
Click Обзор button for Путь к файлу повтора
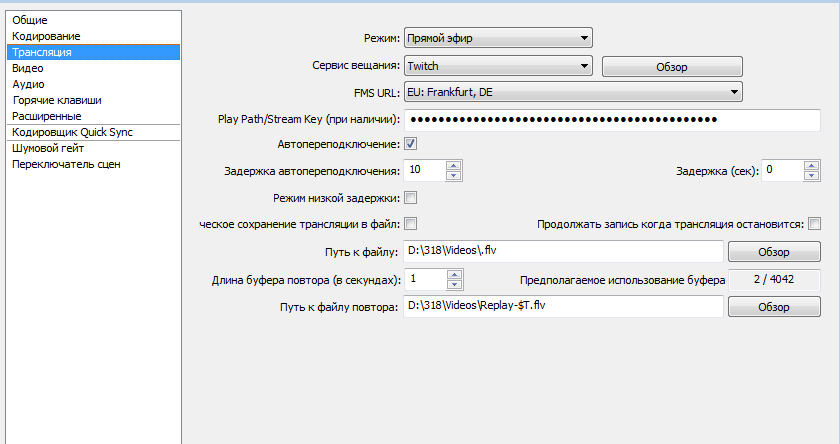point(774,307)
